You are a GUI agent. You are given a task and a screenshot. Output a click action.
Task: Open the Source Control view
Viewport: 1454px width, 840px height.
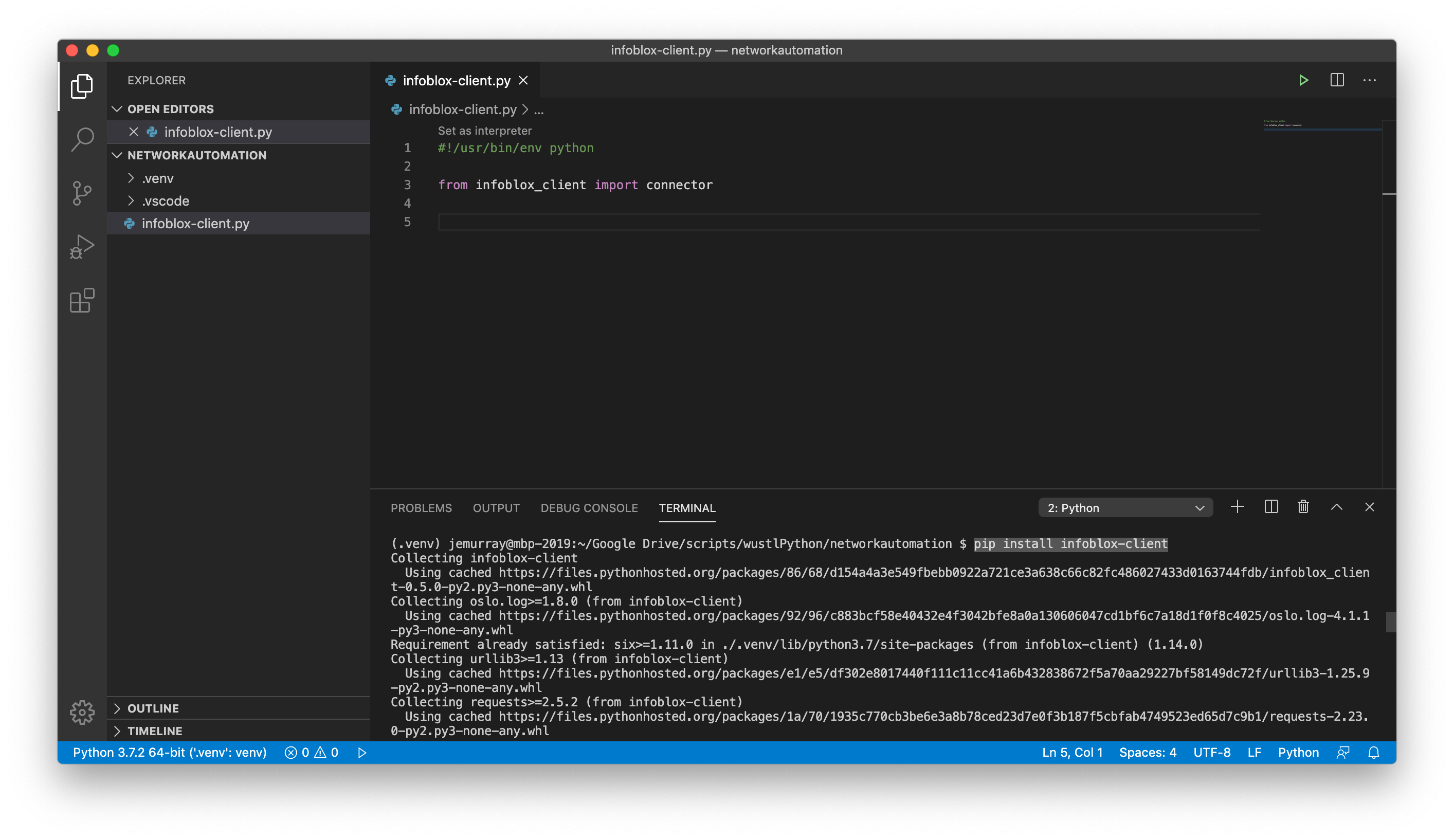pyautogui.click(x=81, y=193)
